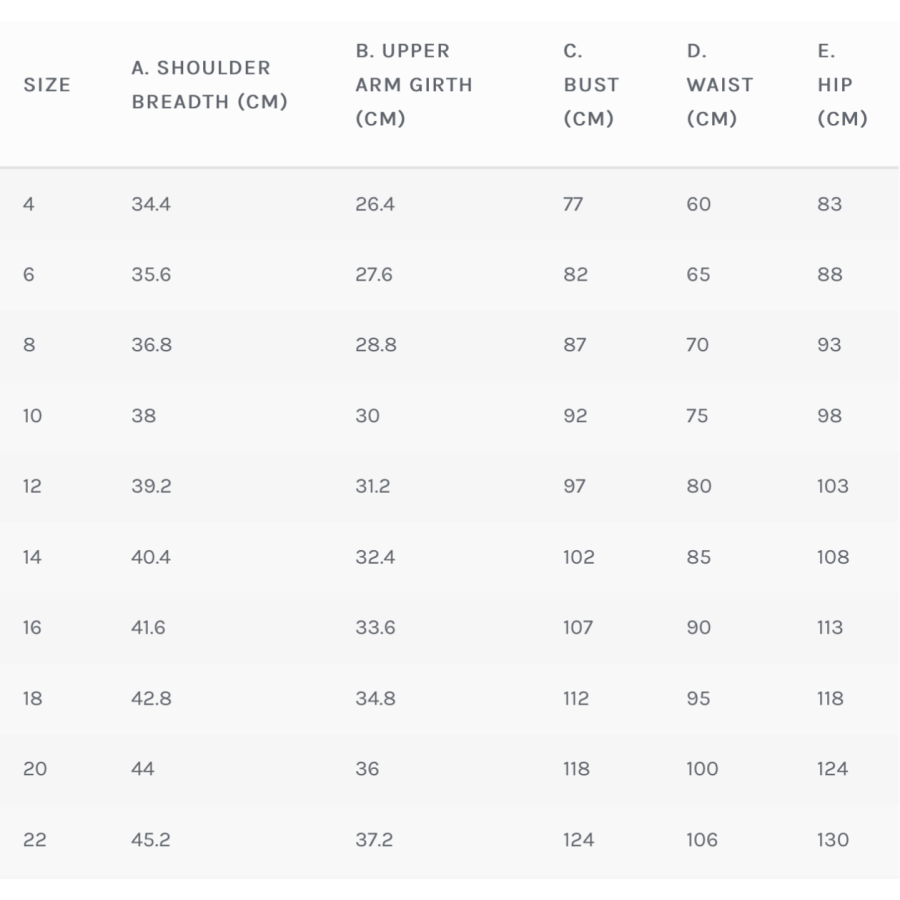
Task: Select the D. Waist column header
Action: [x=719, y=85]
